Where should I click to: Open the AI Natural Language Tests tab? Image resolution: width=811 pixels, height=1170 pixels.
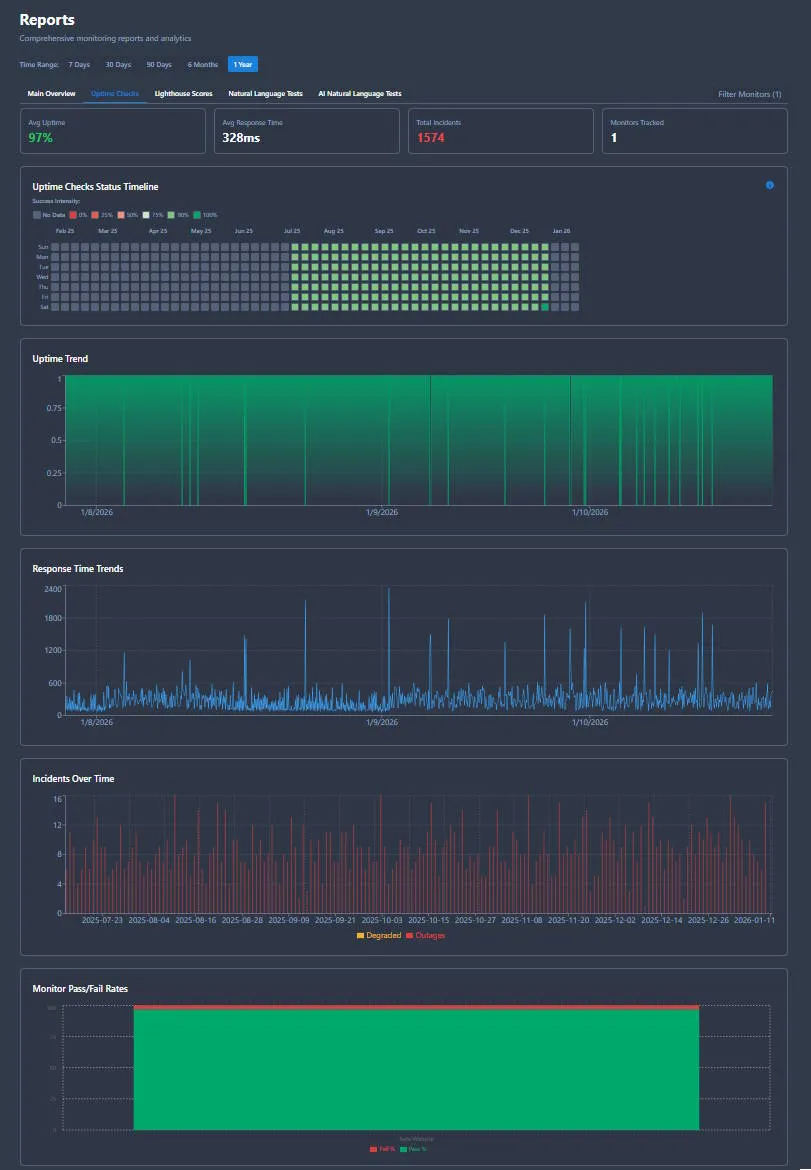click(359, 93)
